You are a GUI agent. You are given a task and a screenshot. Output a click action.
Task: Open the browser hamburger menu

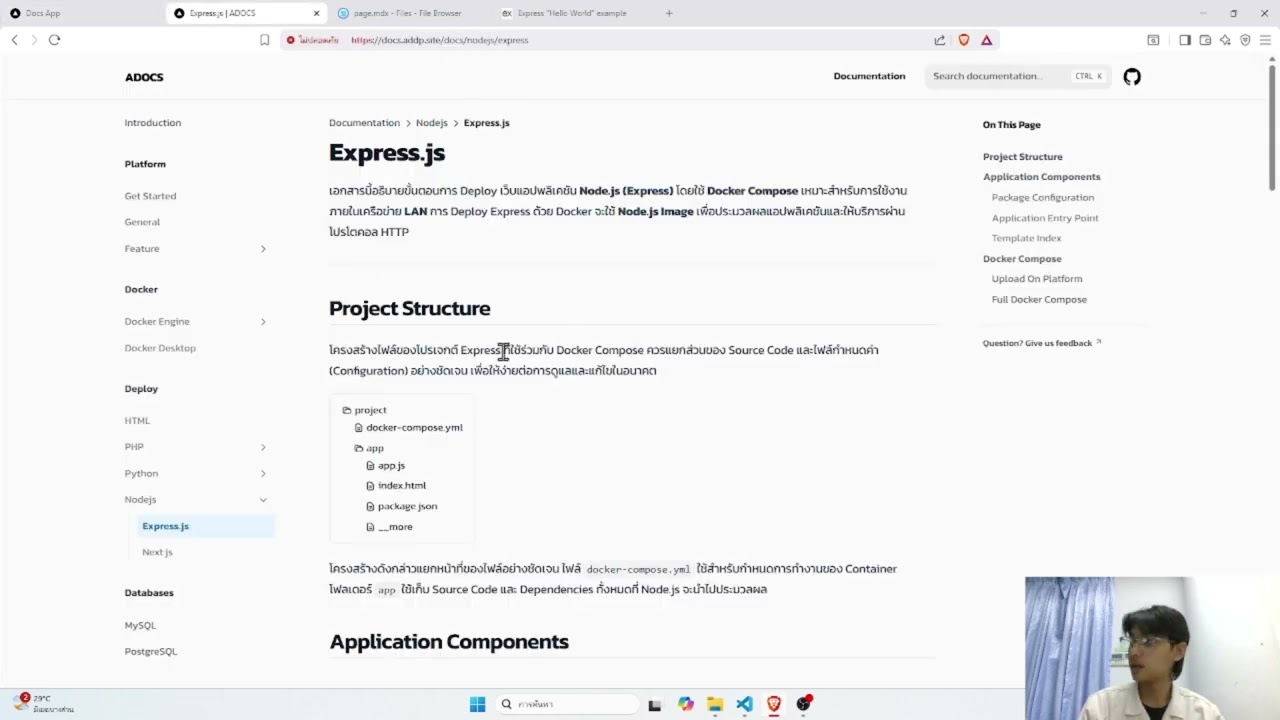[1265, 40]
